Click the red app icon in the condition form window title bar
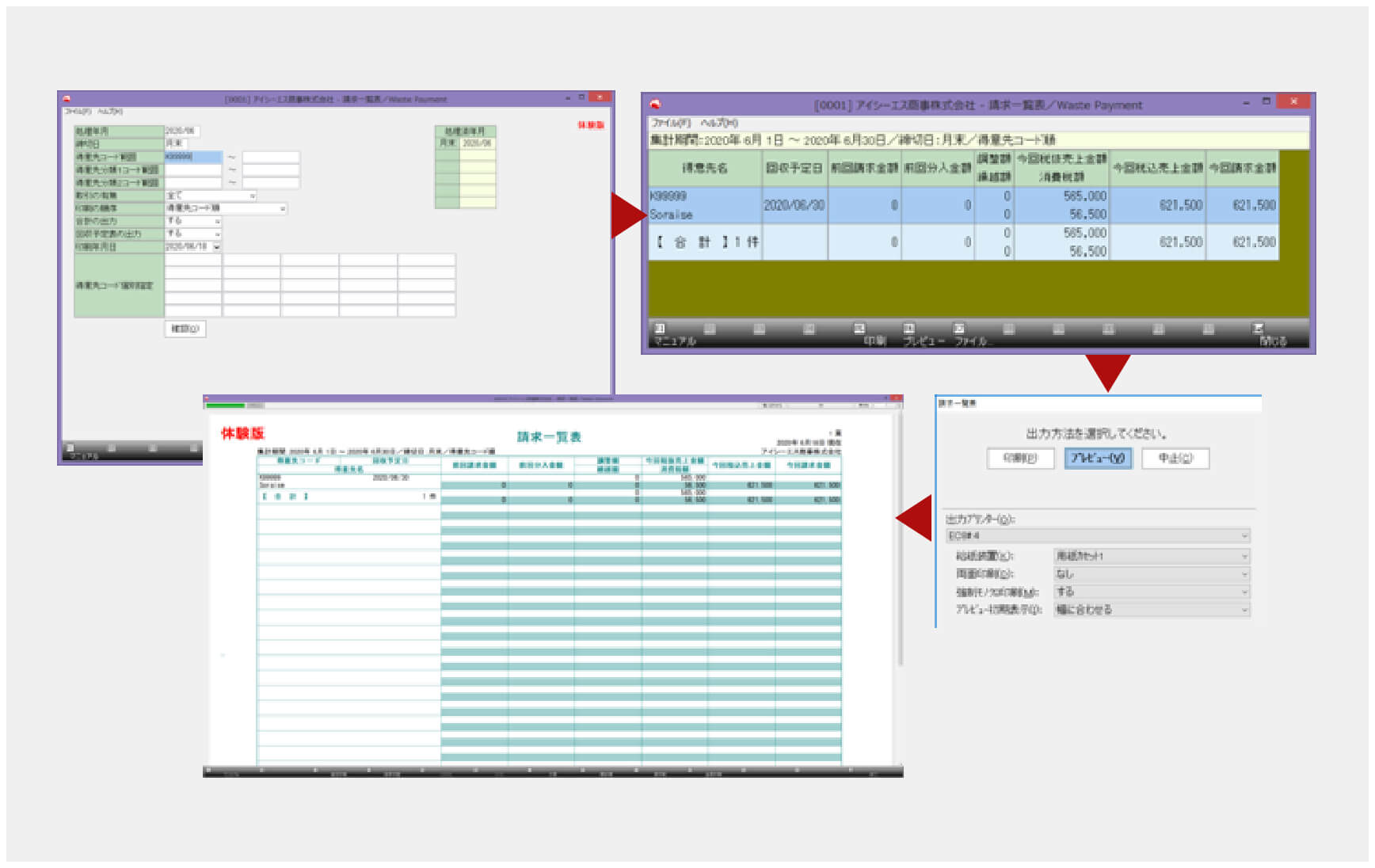The width and height of the screenshot is (1375, 868). [67, 99]
